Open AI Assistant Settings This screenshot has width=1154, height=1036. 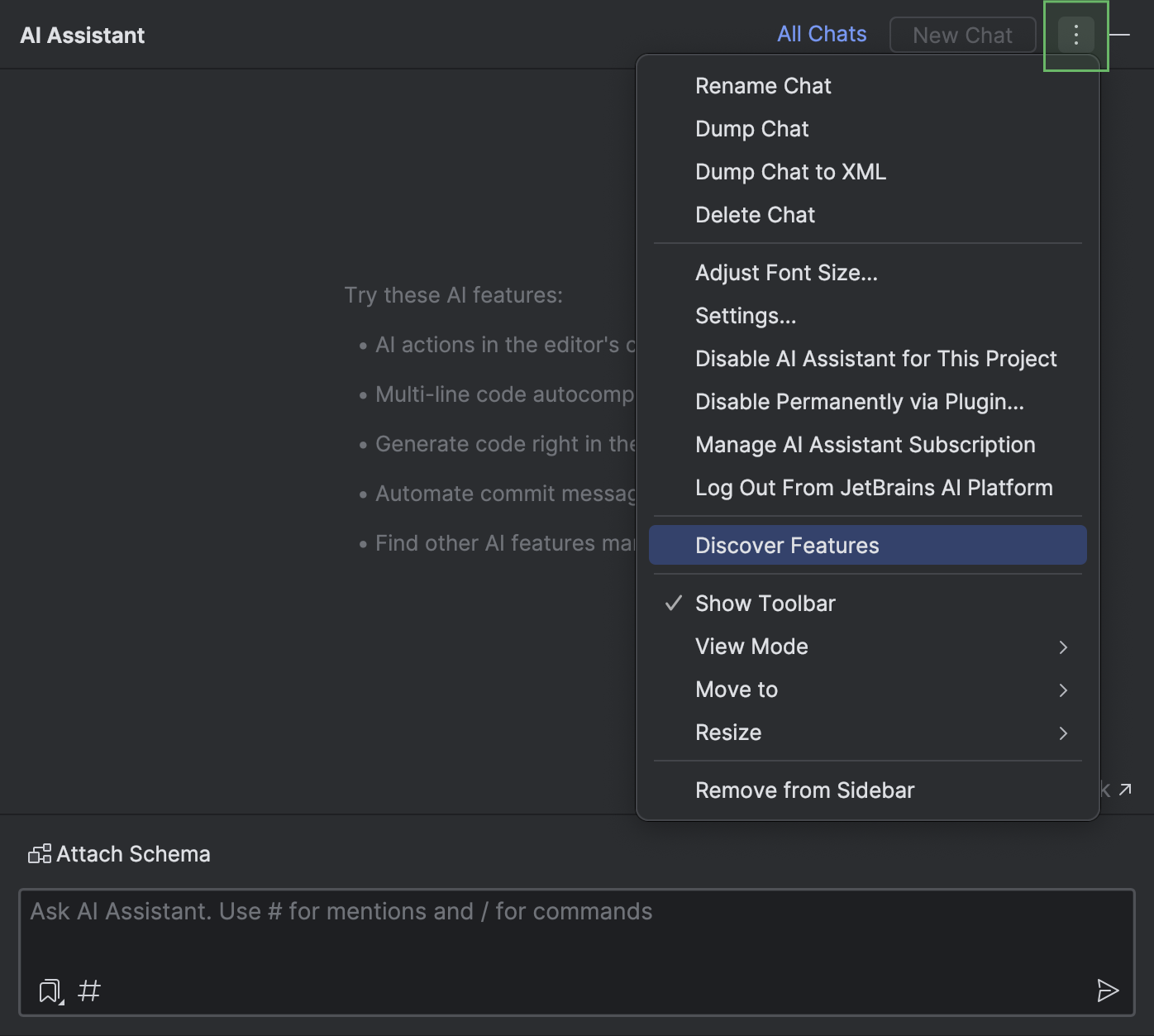(x=745, y=315)
